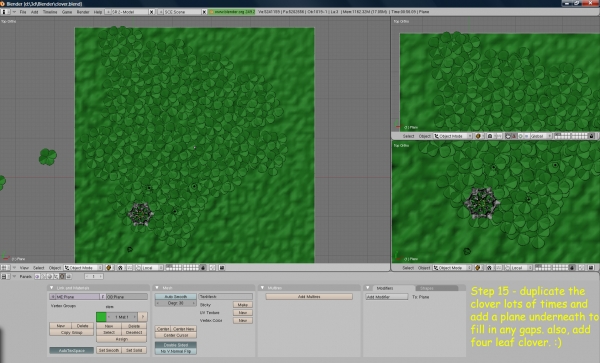600x363 pixels.
Task: Toggle the F fake user button
Action: pyautogui.click(x=103, y=296)
